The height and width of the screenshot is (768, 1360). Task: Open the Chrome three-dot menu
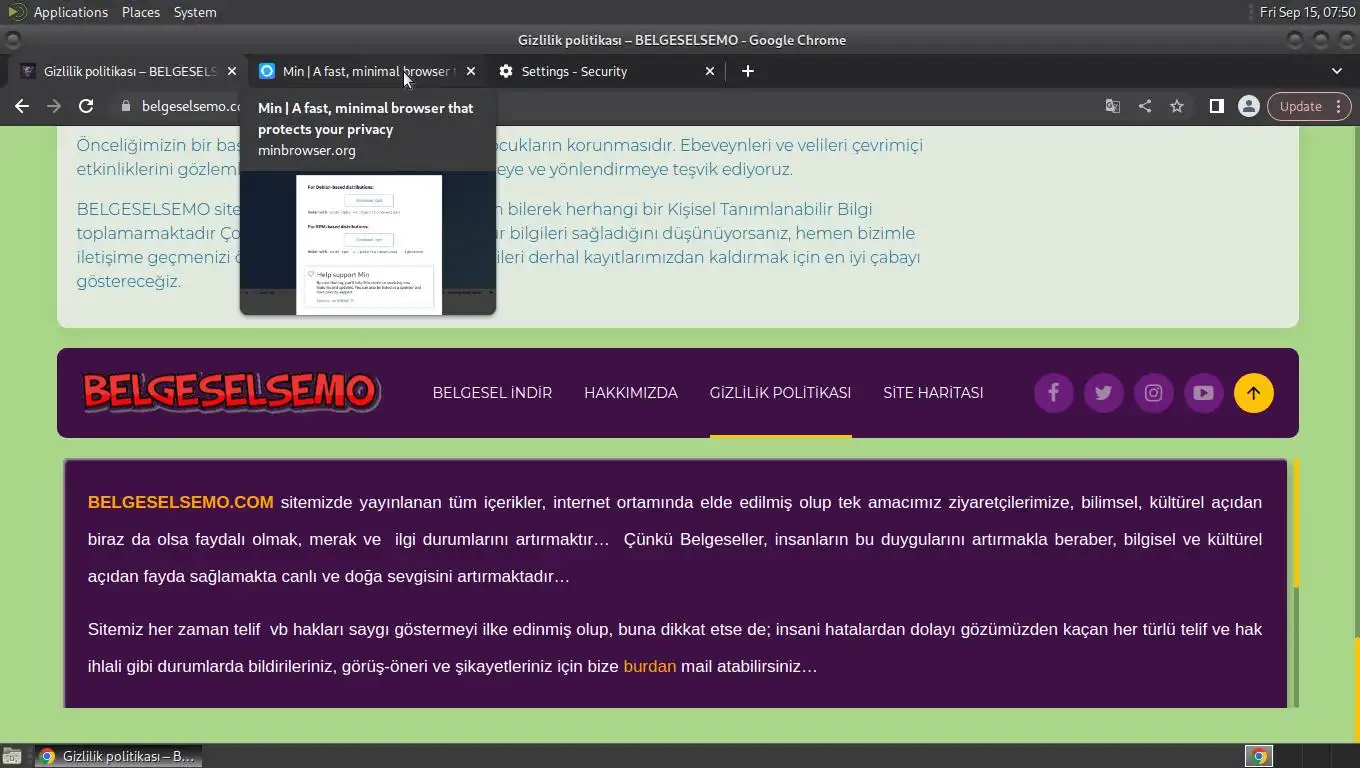pos(1339,106)
